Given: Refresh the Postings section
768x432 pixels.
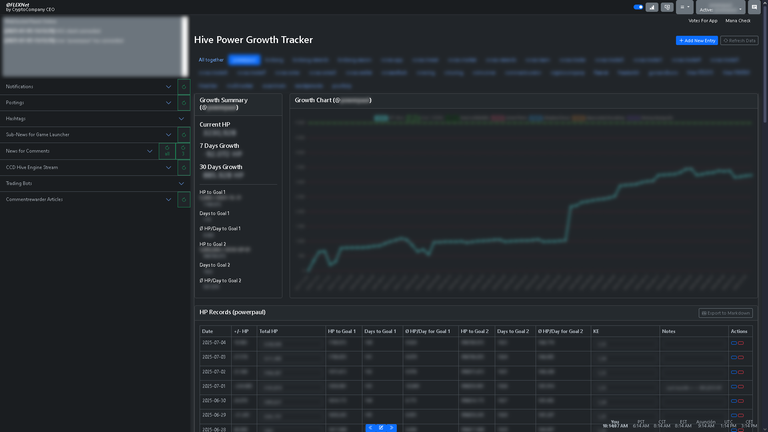Looking at the screenshot, I should coord(184,103).
